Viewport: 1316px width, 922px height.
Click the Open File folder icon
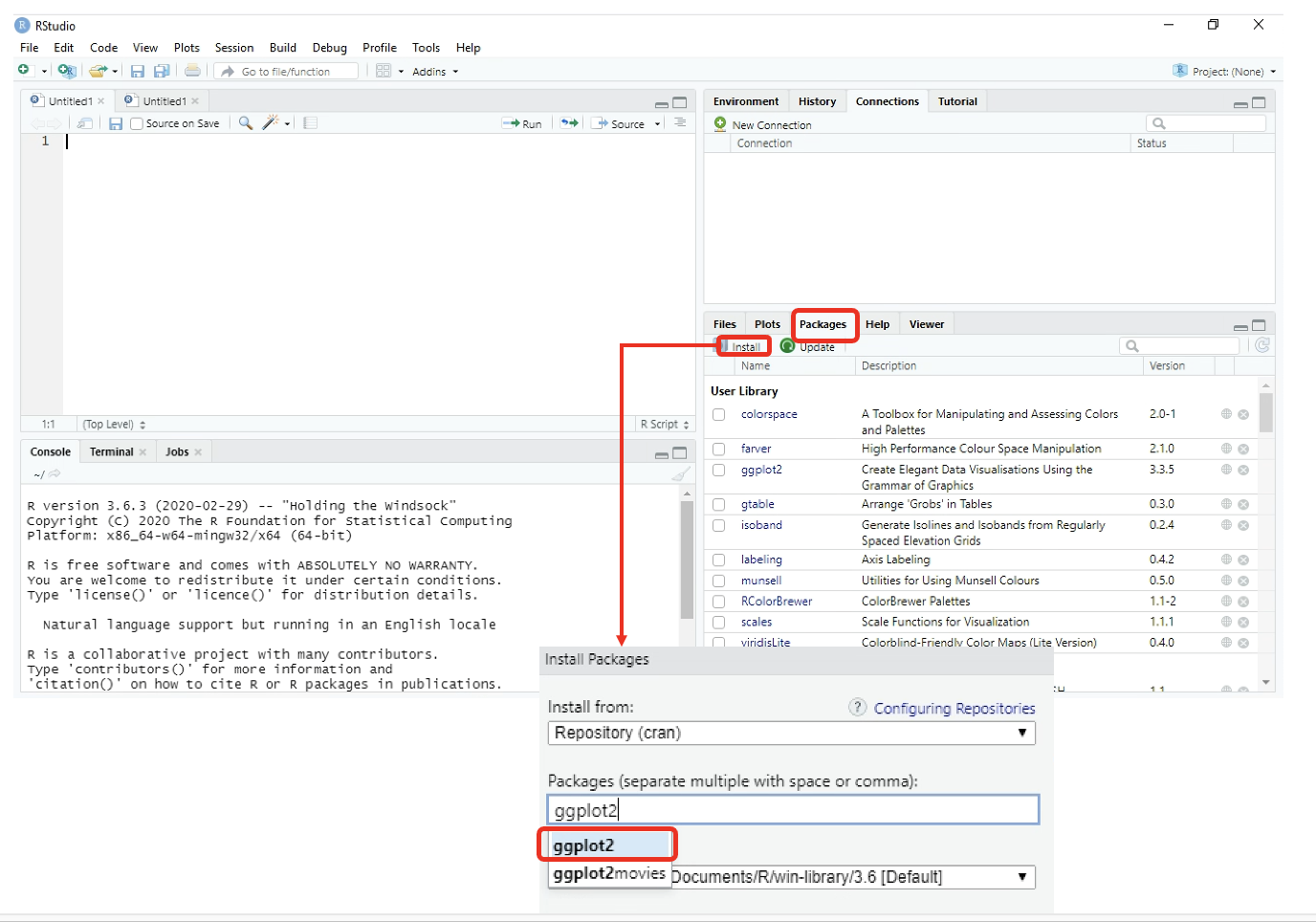[98, 71]
